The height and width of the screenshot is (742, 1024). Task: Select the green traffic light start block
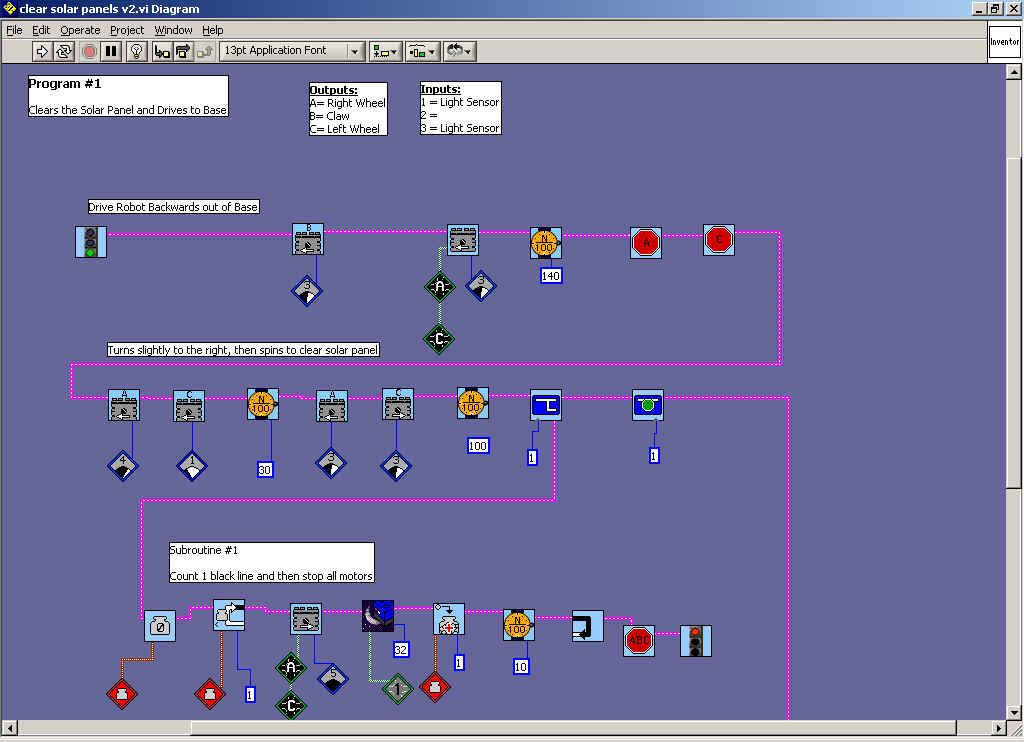tap(91, 242)
